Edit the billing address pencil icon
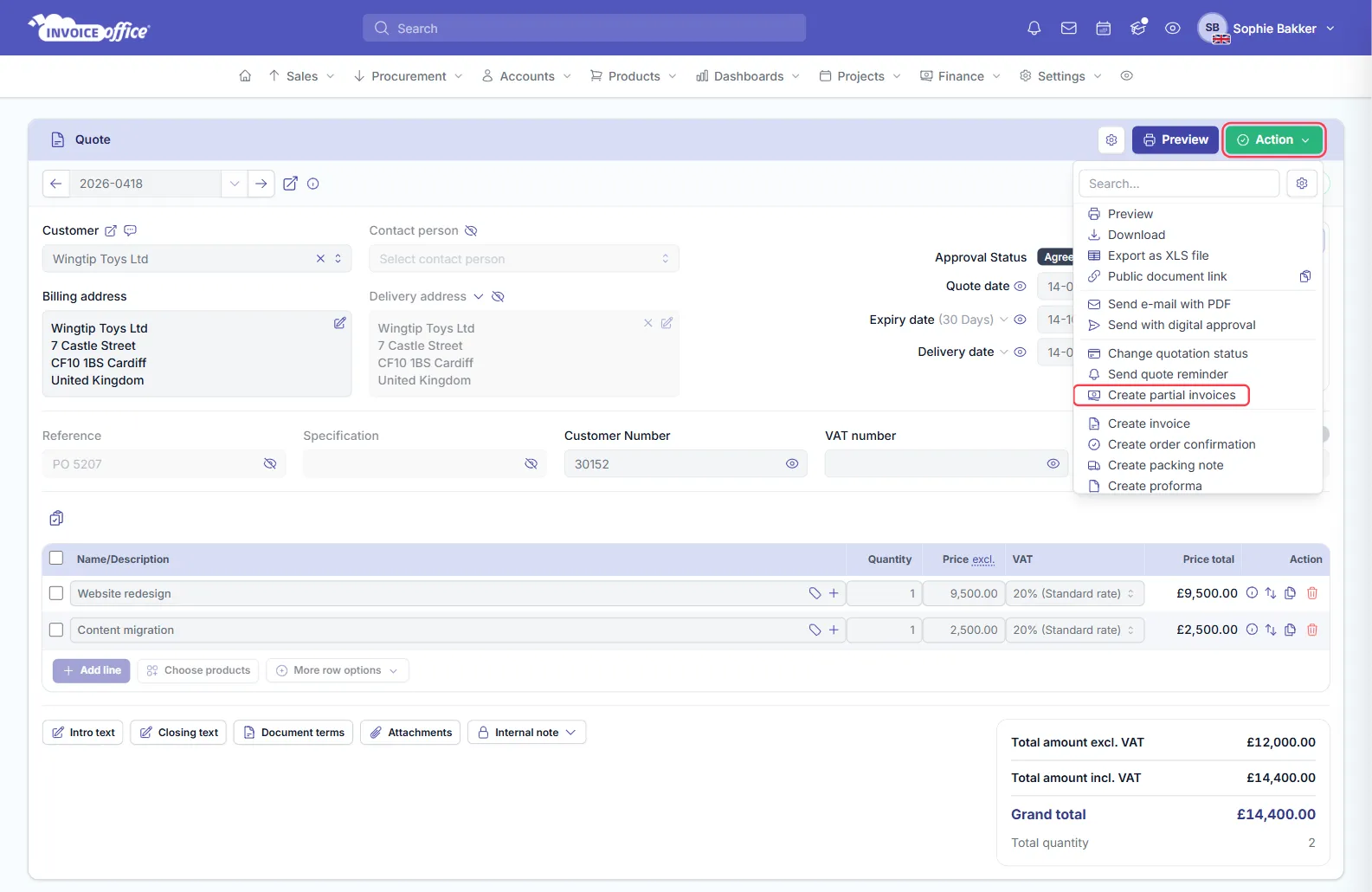 coord(339,323)
